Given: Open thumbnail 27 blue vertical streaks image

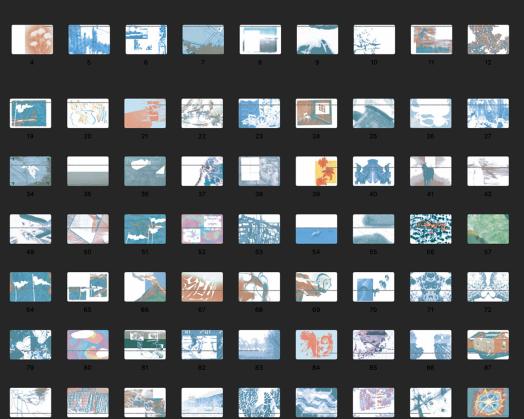Looking at the screenshot, I should pyautogui.click(x=488, y=113).
